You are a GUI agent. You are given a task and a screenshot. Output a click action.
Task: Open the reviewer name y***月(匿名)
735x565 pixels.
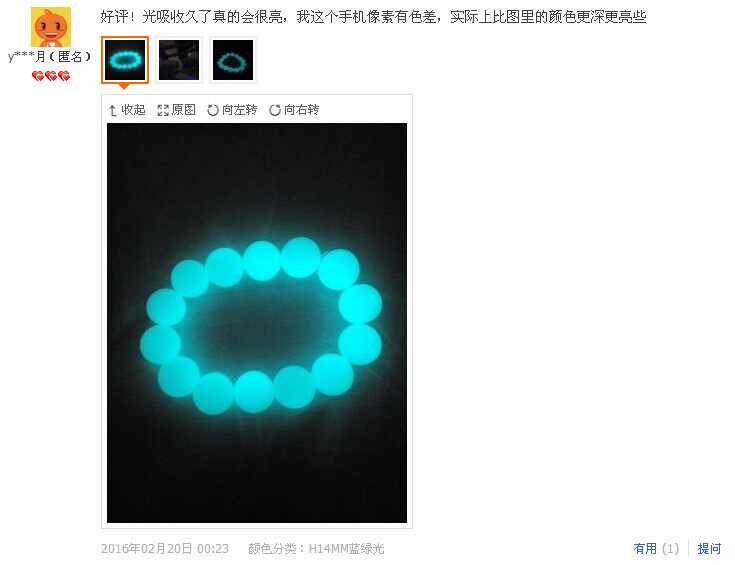point(49,57)
